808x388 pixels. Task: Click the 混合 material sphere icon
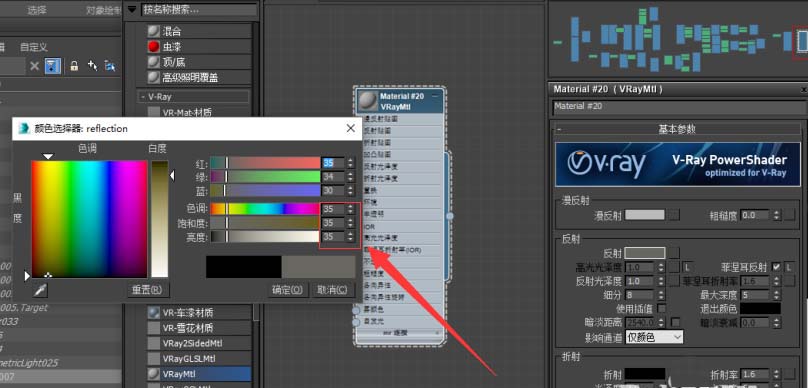click(154, 31)
